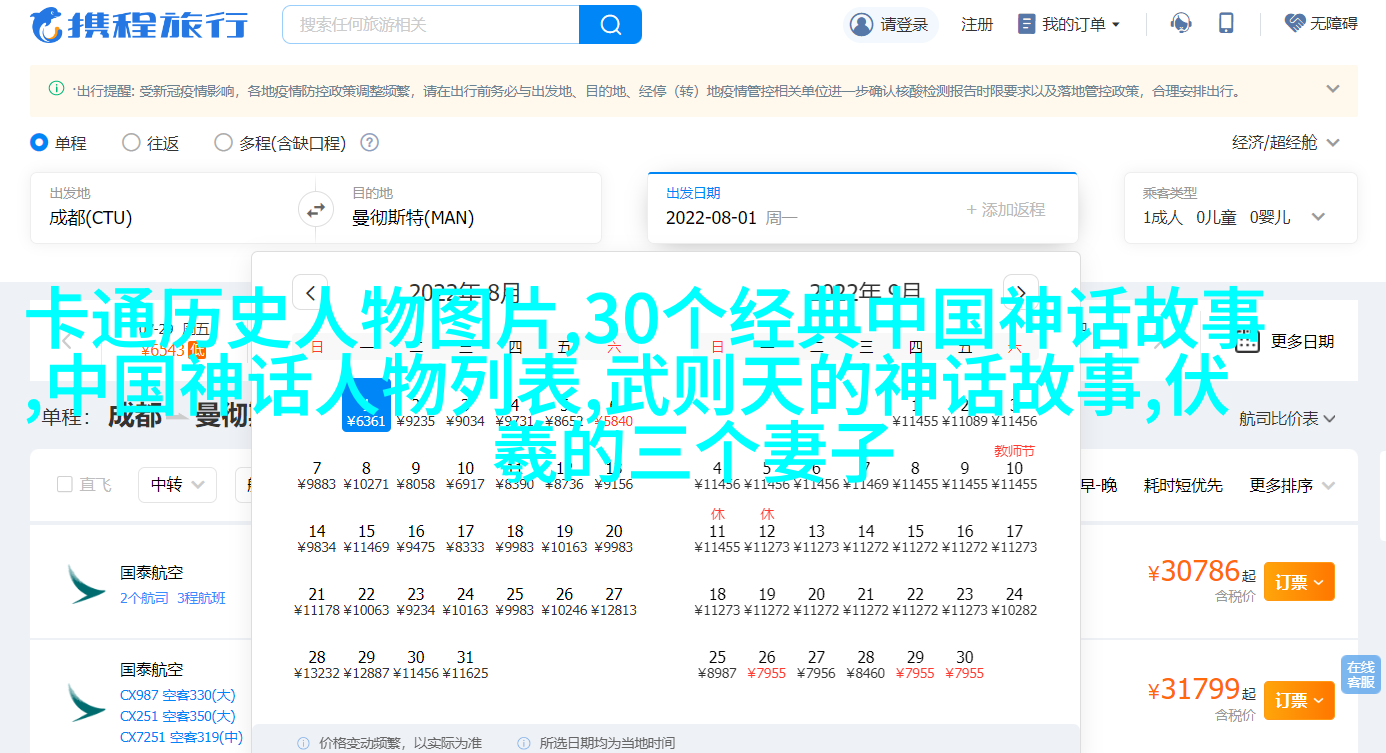The width and height of the screenshot is (1386, 753).
Task: Select September 10 教师节 date
Action: click(x=1015, y=467)
